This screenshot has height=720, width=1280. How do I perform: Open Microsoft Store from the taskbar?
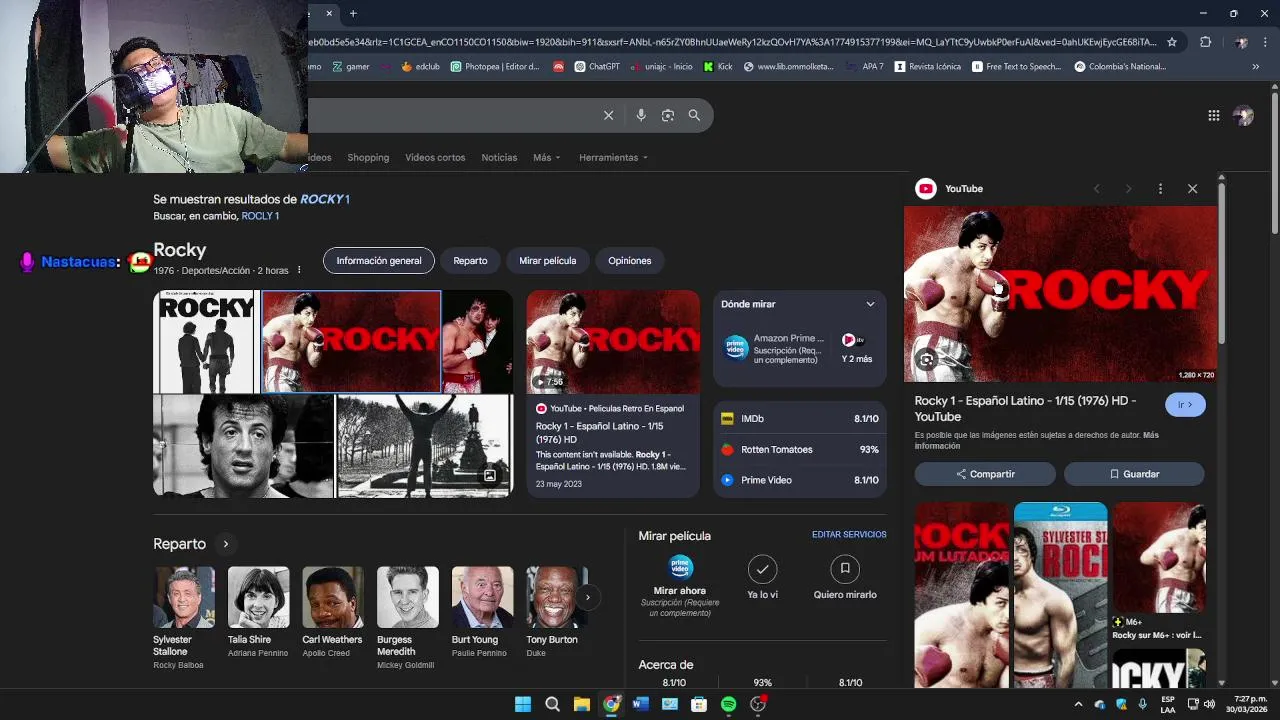point(699,704)
